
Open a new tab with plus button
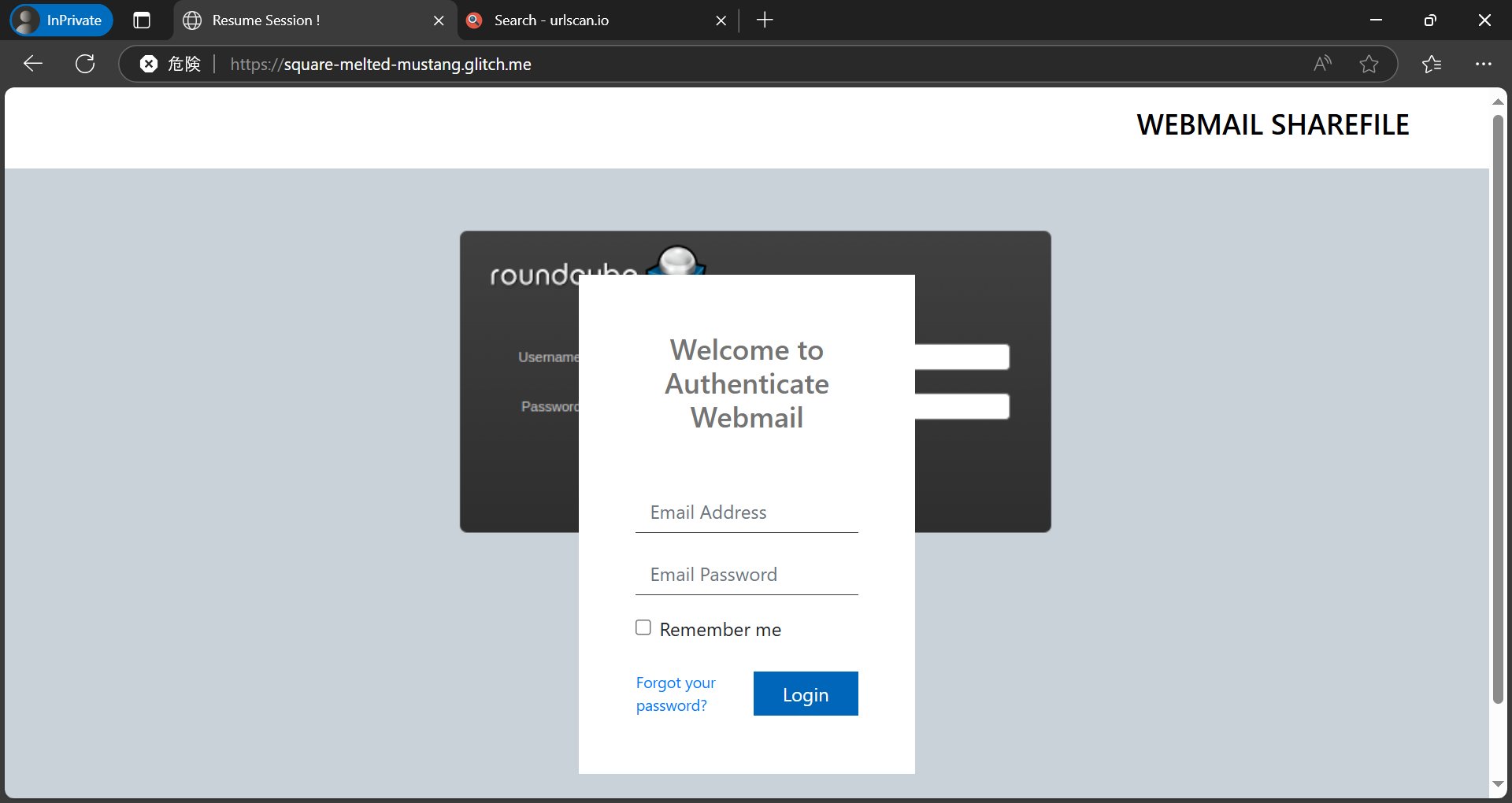click(x=765, y=20)
